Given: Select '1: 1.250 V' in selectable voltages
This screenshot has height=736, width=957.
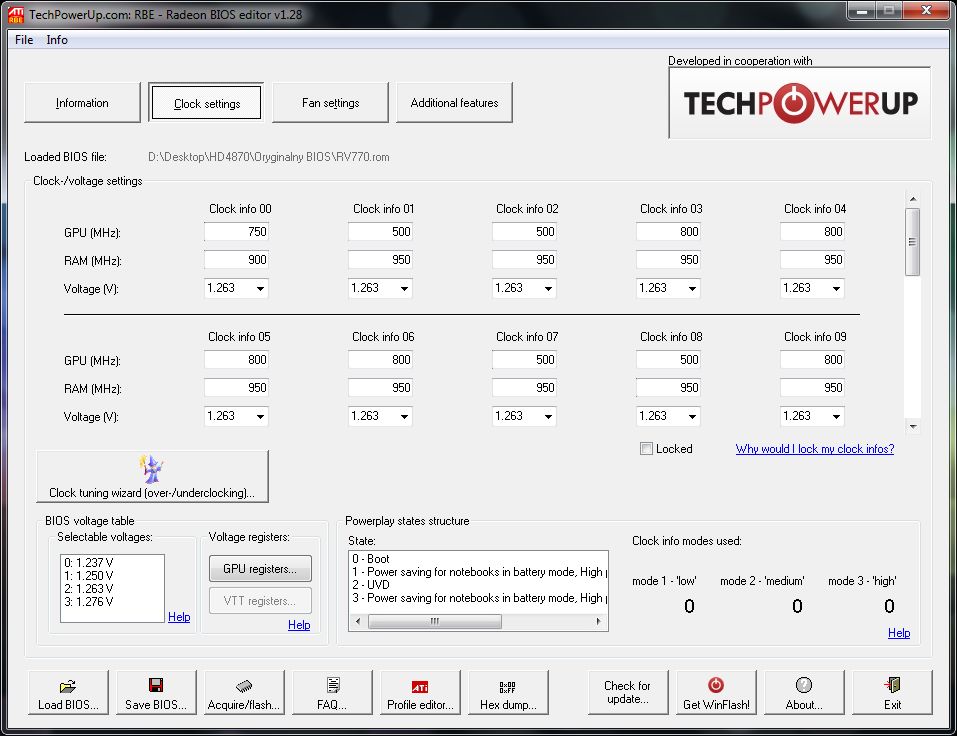Looking at the screenshot, I should click(x=112, y=575).
